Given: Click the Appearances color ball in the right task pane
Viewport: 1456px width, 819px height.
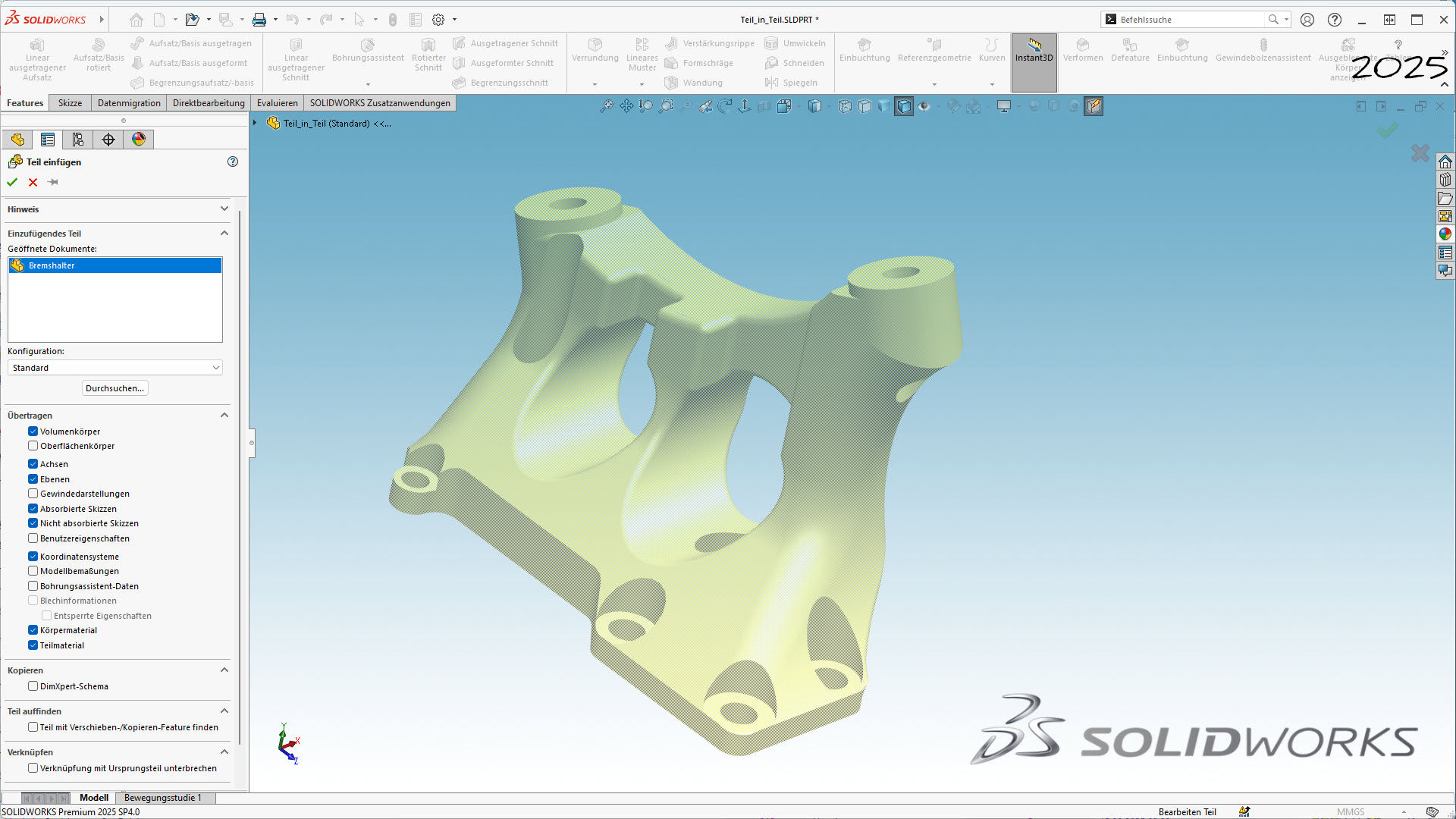Looking at the screenshot, I should click(x=1445, y=234).
